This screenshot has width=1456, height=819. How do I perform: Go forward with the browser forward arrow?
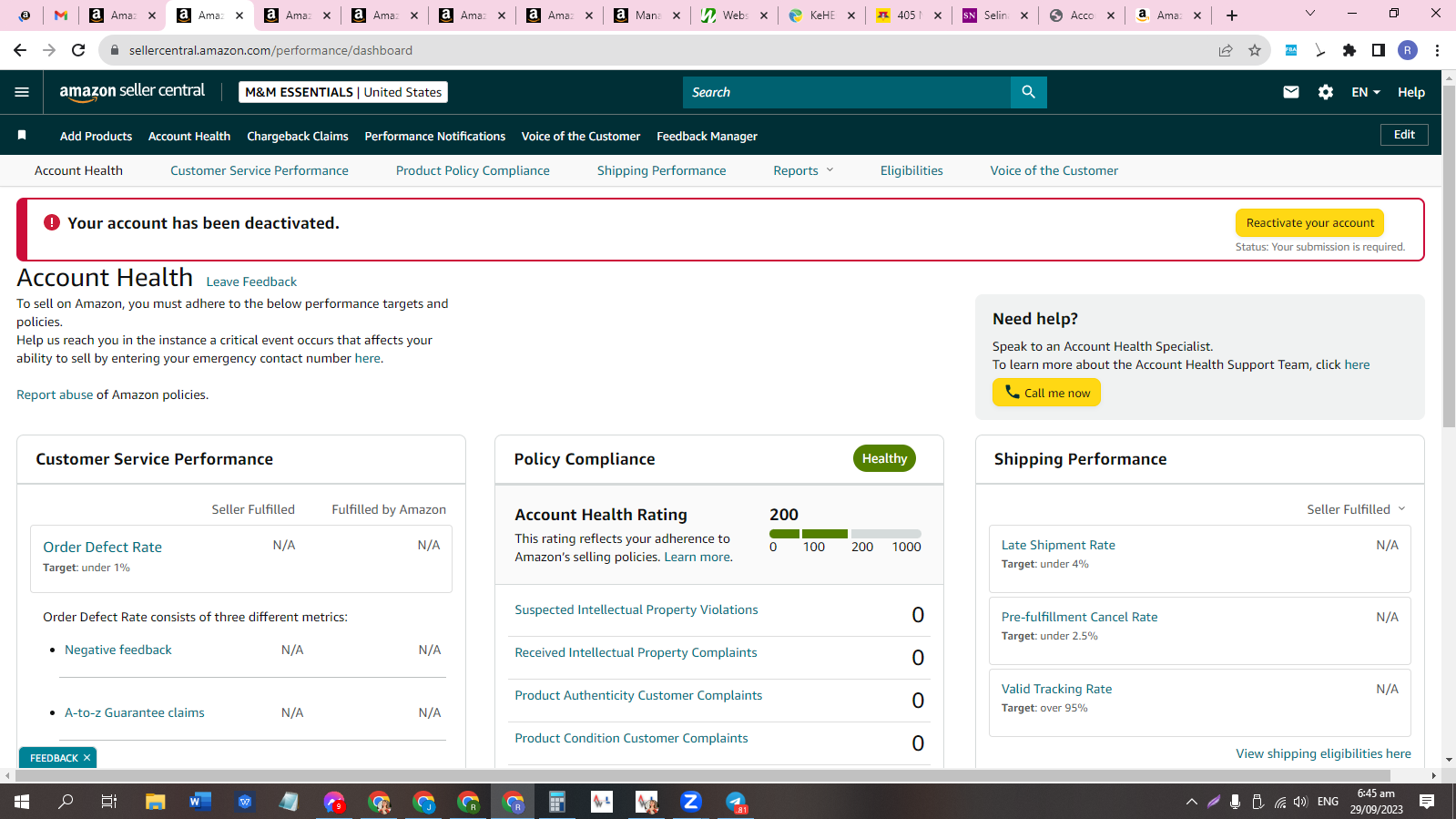[49, 50]
